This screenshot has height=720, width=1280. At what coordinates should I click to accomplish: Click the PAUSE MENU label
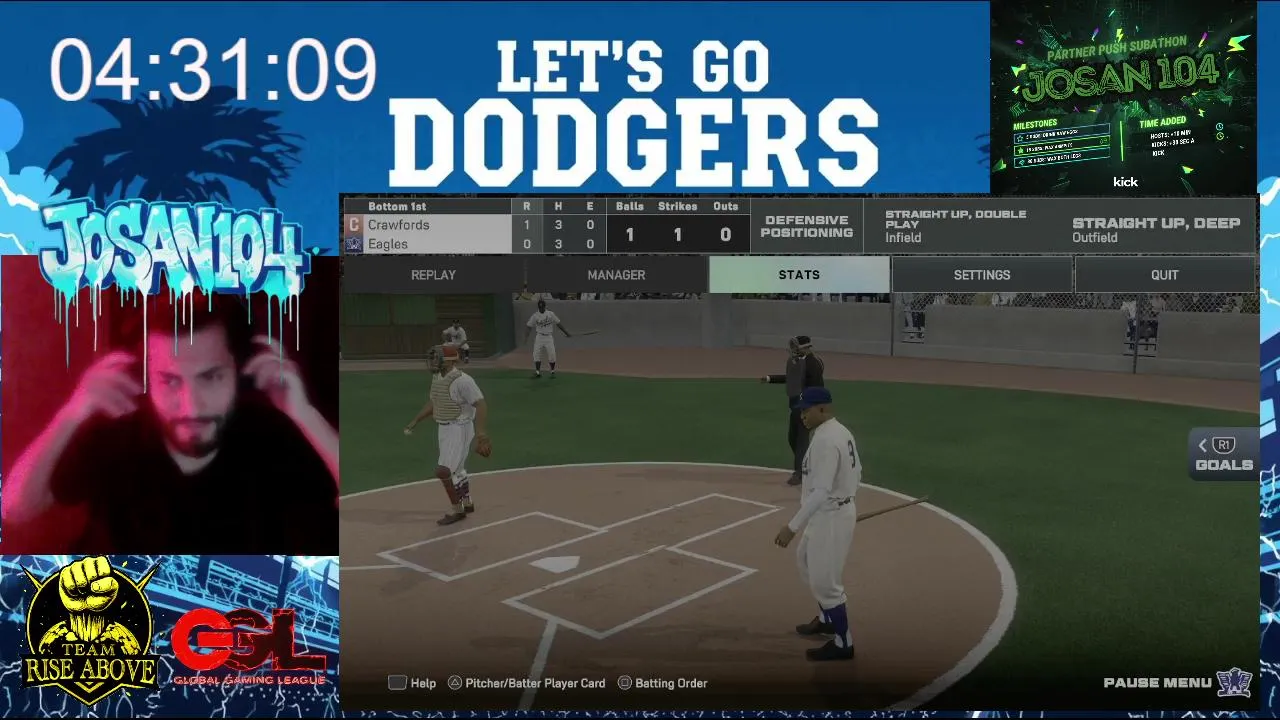[x=1157, y=683]
